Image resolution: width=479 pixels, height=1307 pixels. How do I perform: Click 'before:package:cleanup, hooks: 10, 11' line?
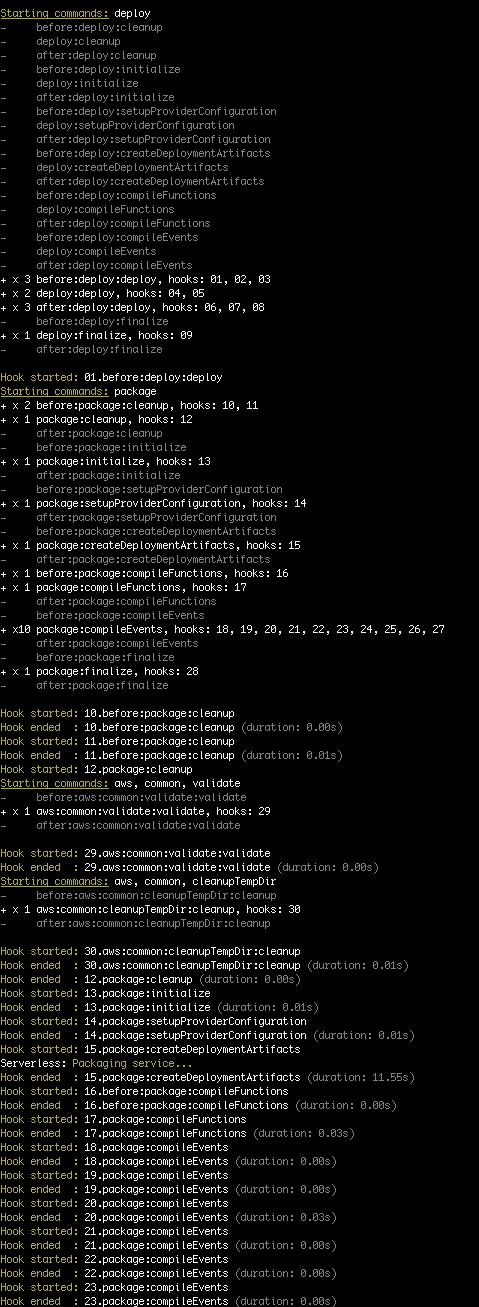[129, 405]
